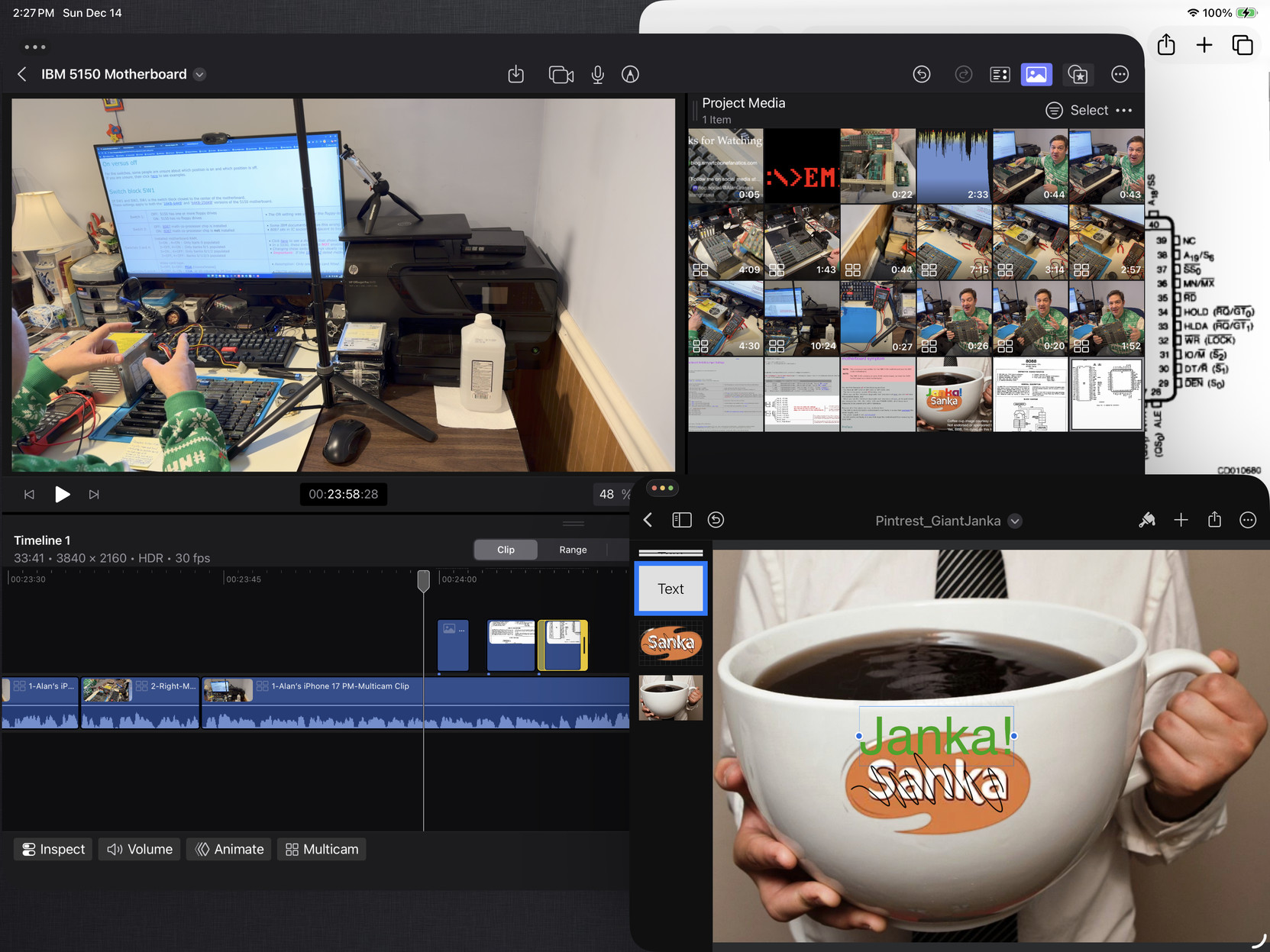Select the red EM text clip thumbnail
The height and width of the screenshot is (952, 1270).
coord(802,166)
